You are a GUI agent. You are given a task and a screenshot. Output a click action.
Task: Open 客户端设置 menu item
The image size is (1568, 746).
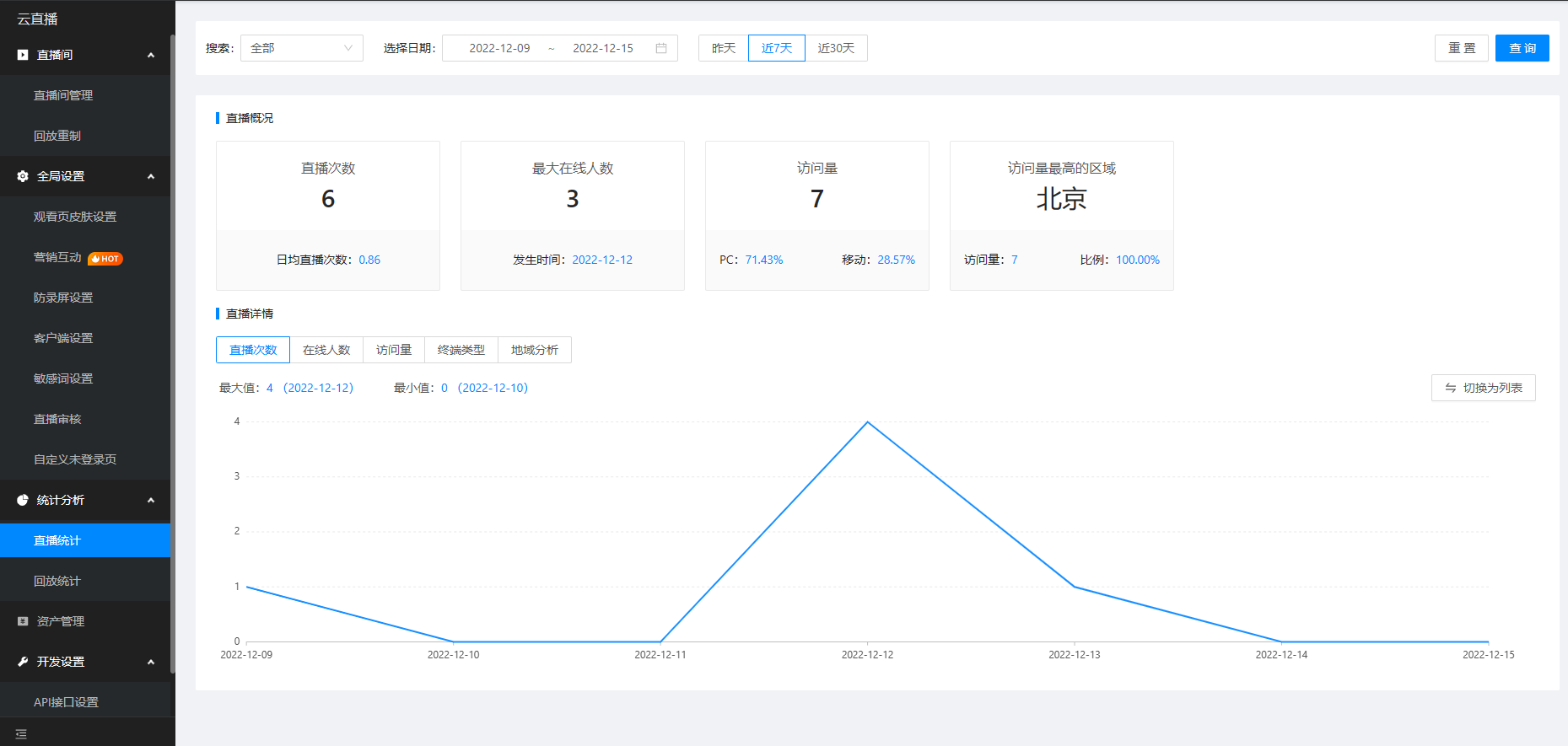tap(85, 338)
